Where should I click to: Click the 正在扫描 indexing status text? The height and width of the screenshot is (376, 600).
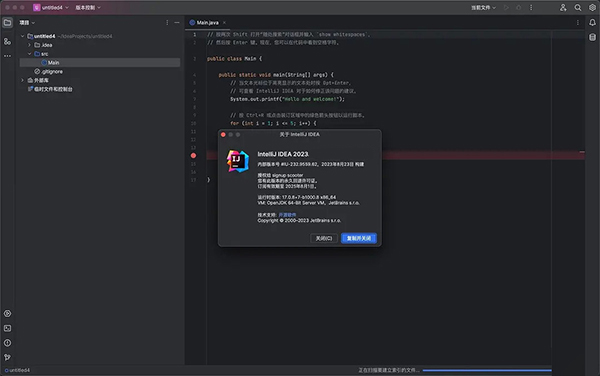(389, 370)
